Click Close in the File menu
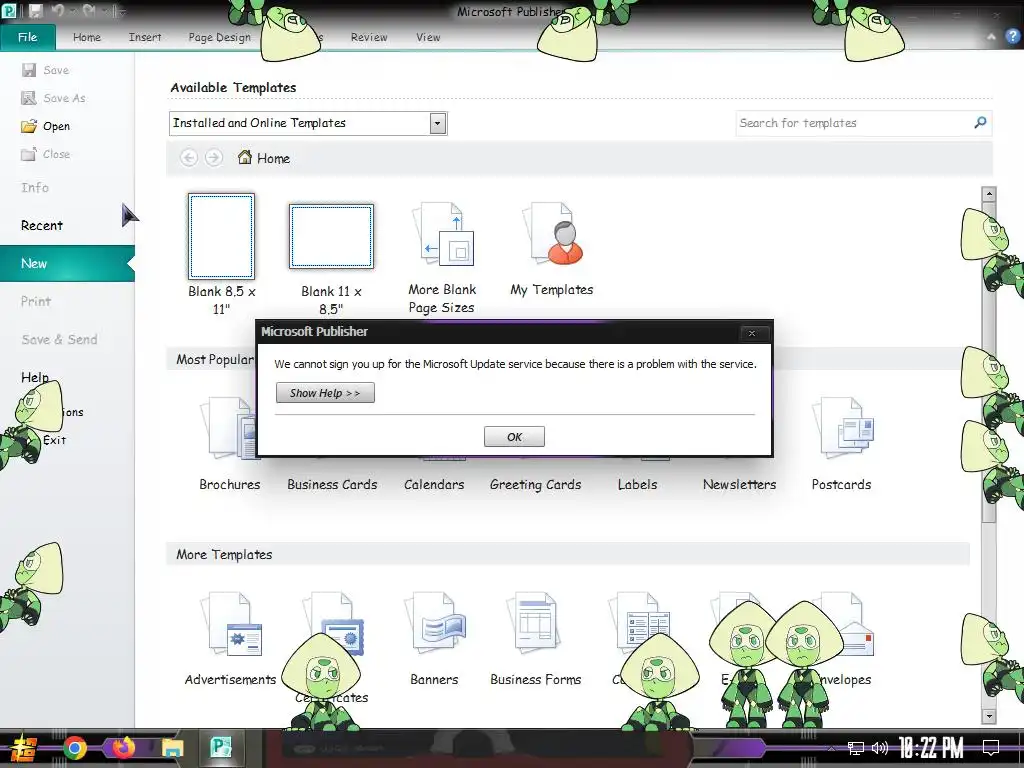Screen dimensions: 1024x768 (46, 154)
